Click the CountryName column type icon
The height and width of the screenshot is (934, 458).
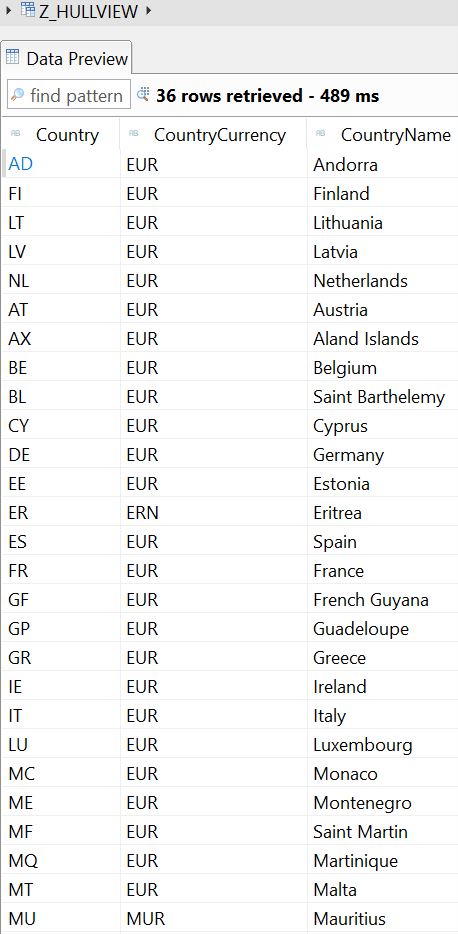(x=320, y=135)
